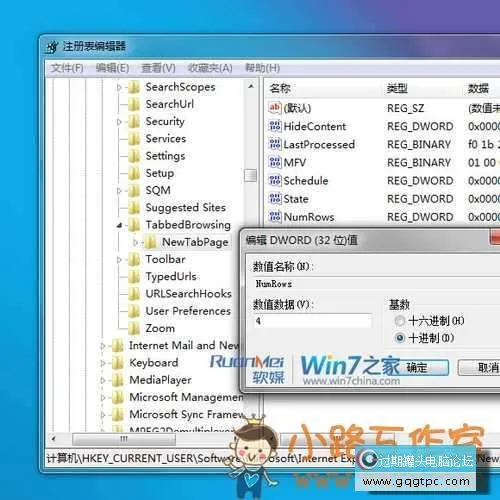Click the 类型 column header

pos(397,88)
